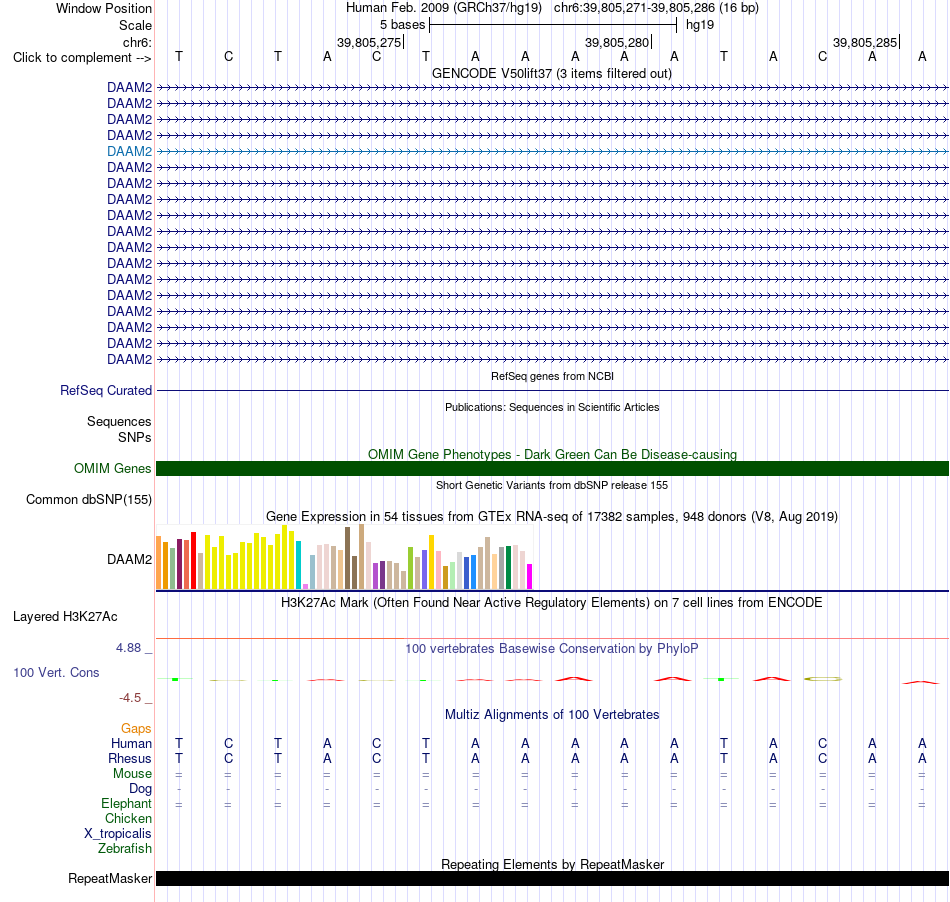The image size is (950, 902).
Task: Click the Layered H3K27Ac label
Action: pyautogui.click(x=65, y=617)
